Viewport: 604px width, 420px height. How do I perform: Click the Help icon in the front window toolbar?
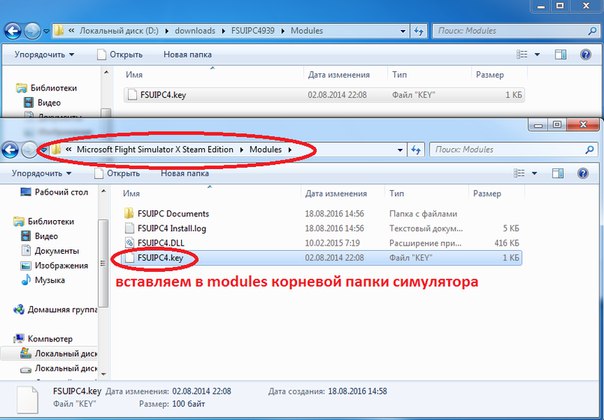pyautogui.click(x=583, y=173)
